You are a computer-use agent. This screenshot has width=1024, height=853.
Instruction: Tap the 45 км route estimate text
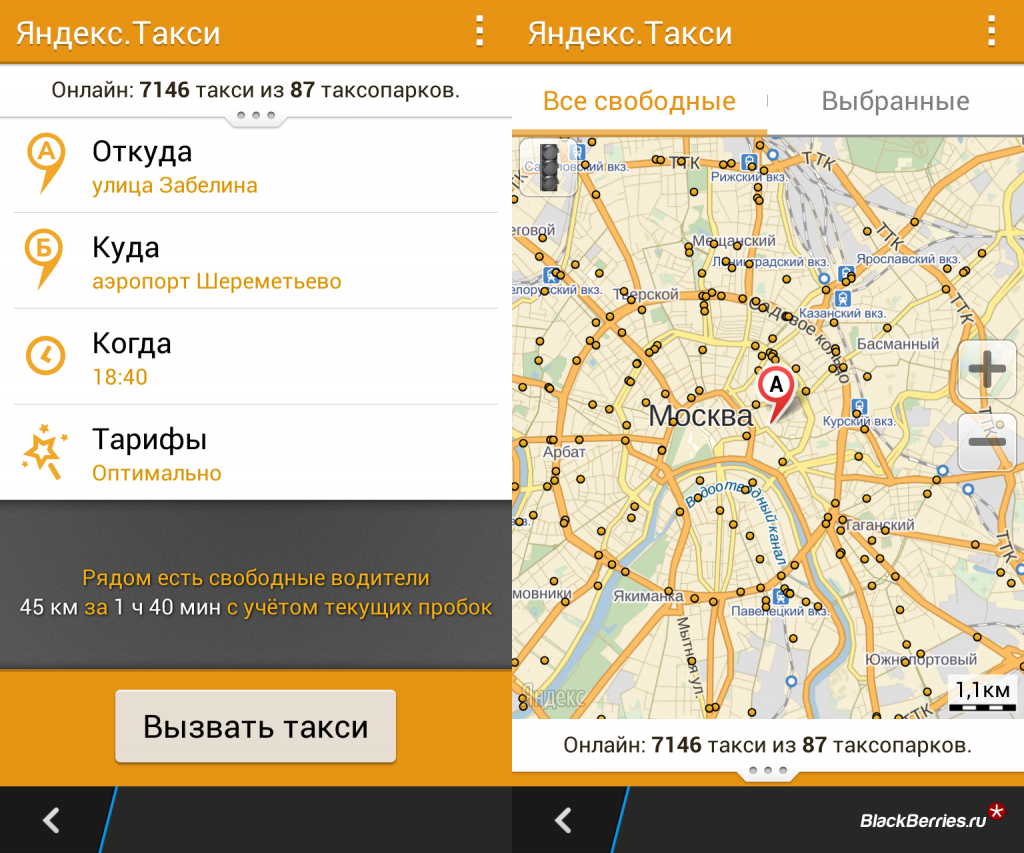point(255,607)
